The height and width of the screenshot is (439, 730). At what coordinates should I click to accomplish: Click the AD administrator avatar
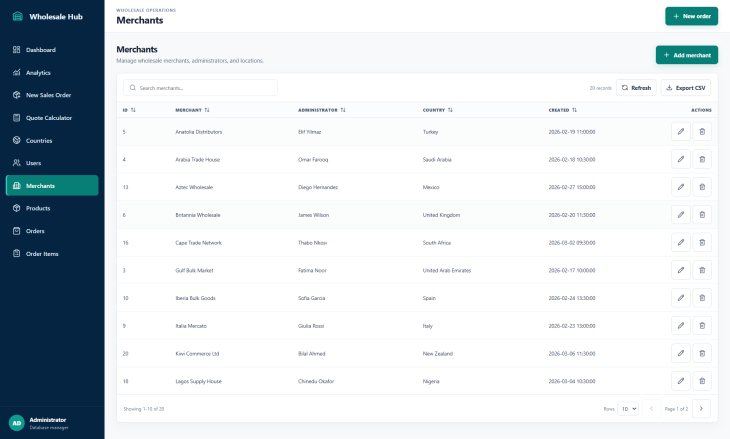coord(17,423)
